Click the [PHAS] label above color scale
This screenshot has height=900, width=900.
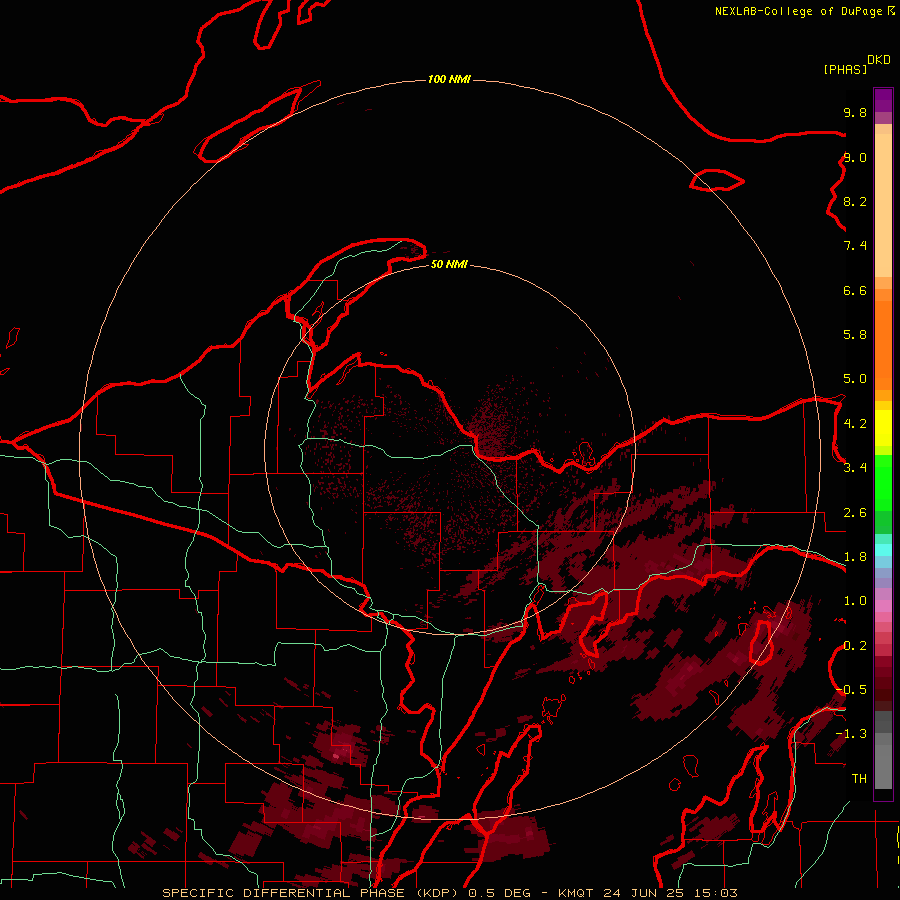point(845,69)
